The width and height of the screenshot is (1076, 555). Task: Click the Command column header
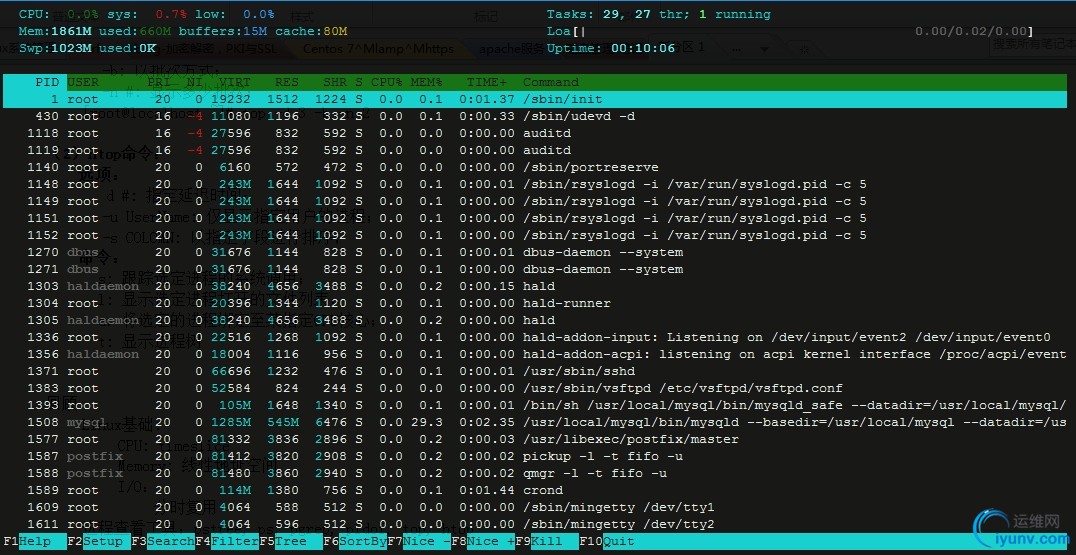coord(551,82)
